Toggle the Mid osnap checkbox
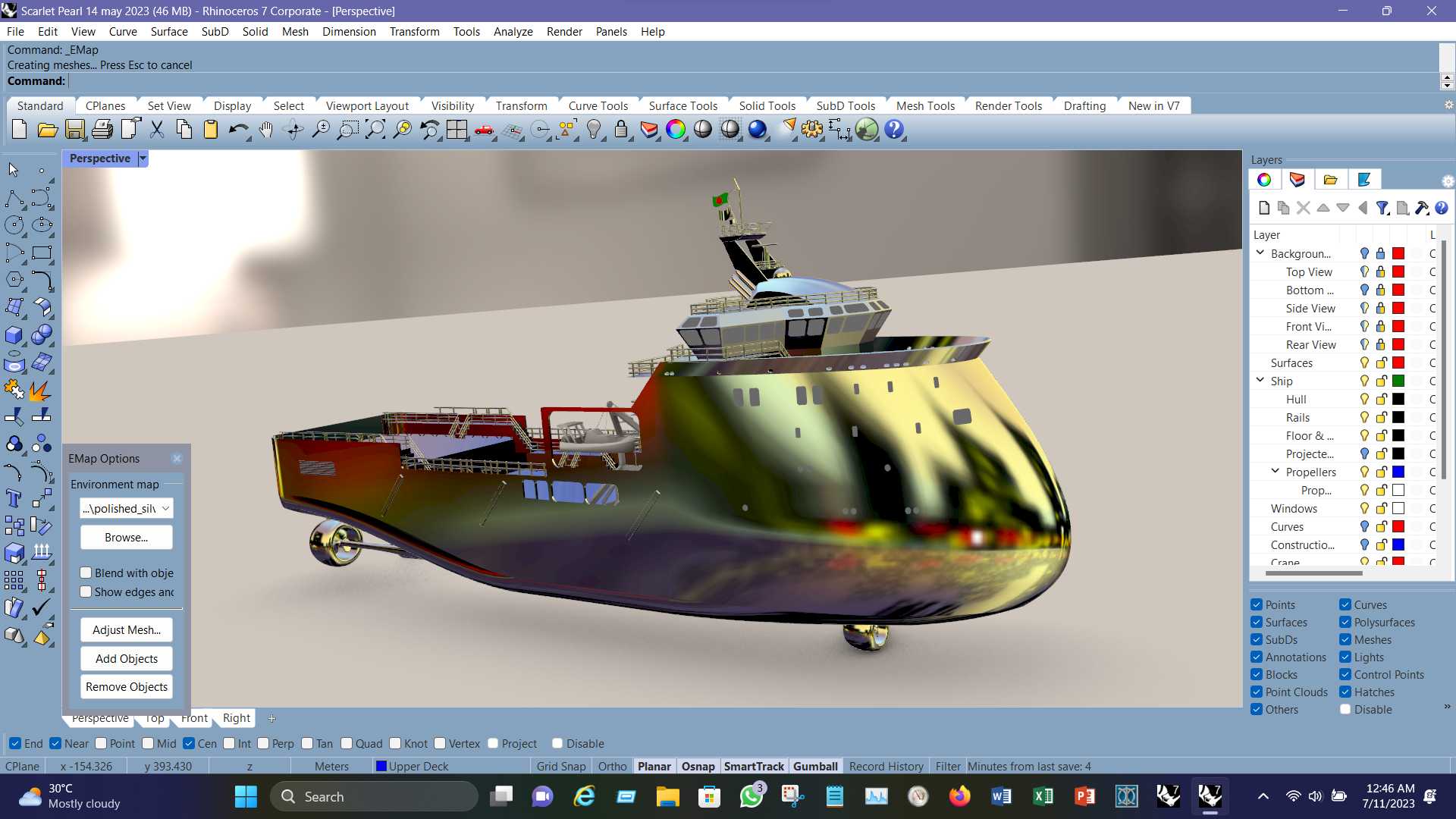The image size is (1456, 819). coord(148,743)
